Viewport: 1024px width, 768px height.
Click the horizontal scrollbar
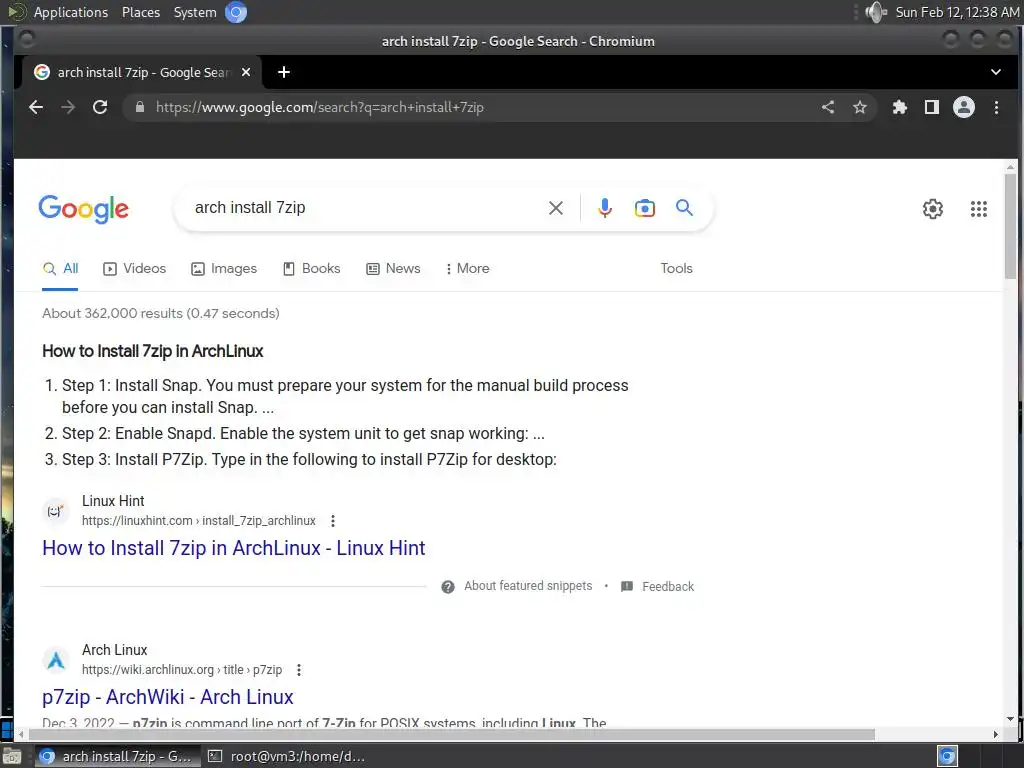pyautogui.click(x=451, y=734)
